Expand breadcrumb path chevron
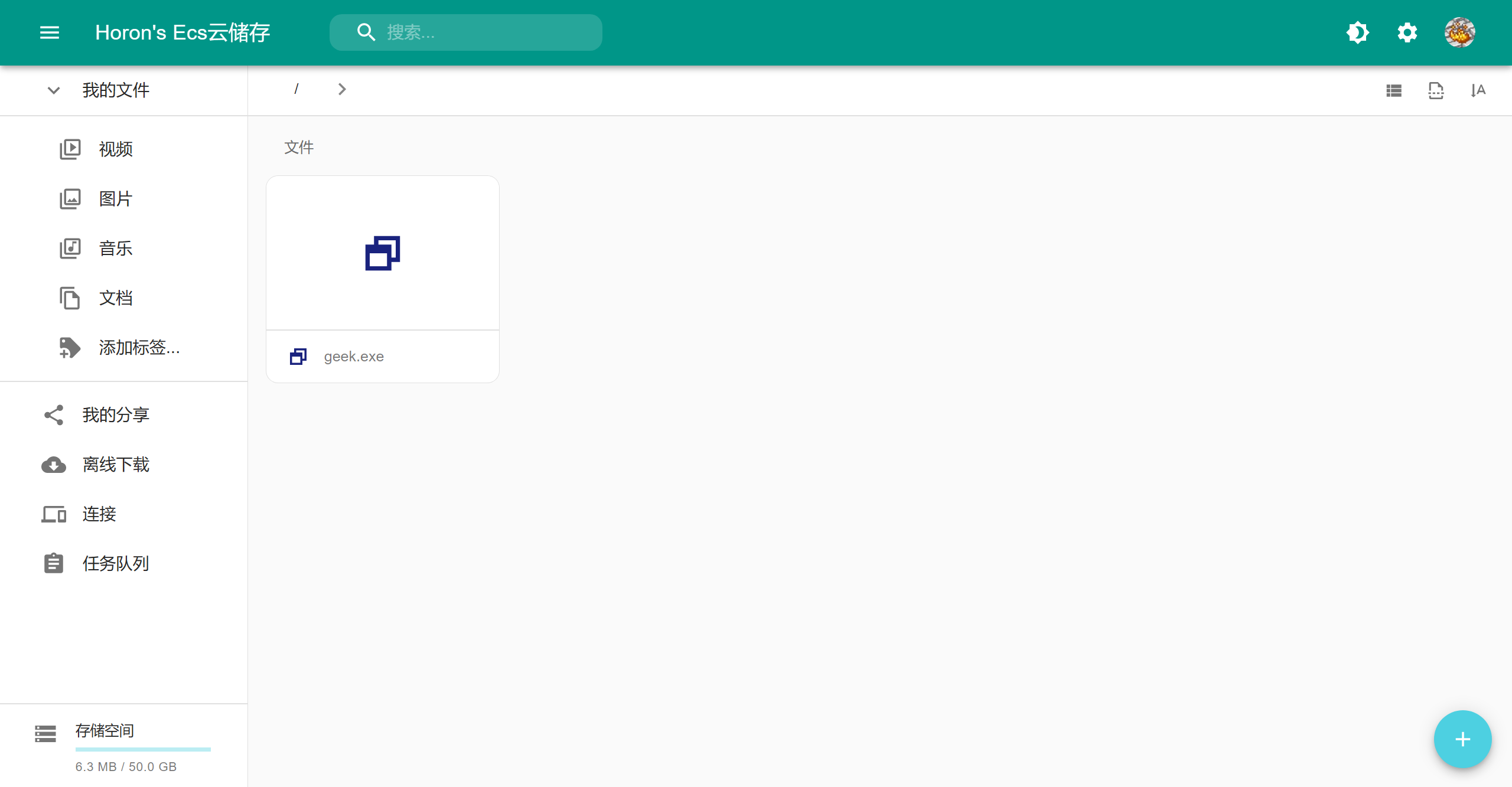1512x787 pixels. pyautogui.click(x=342, y=89)
